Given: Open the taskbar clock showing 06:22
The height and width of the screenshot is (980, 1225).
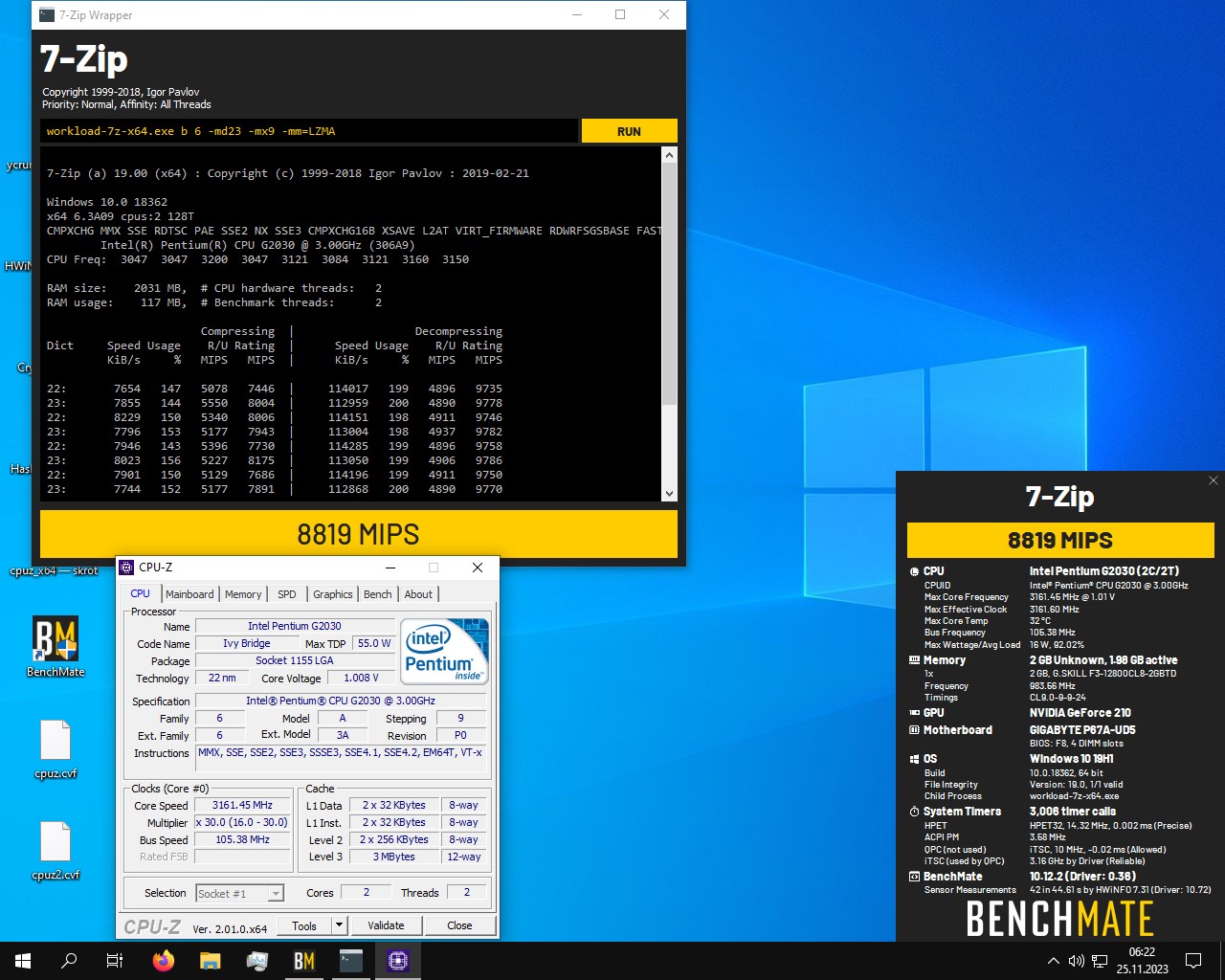Looking at the screenshot, I should point(1142,961).
